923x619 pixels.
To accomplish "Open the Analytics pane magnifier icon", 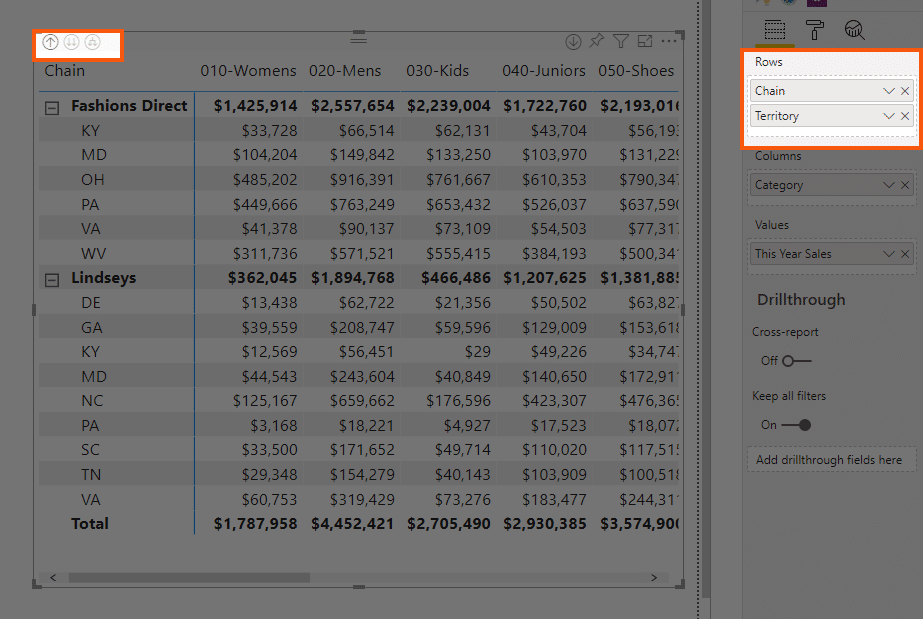I will pos(855,30).
